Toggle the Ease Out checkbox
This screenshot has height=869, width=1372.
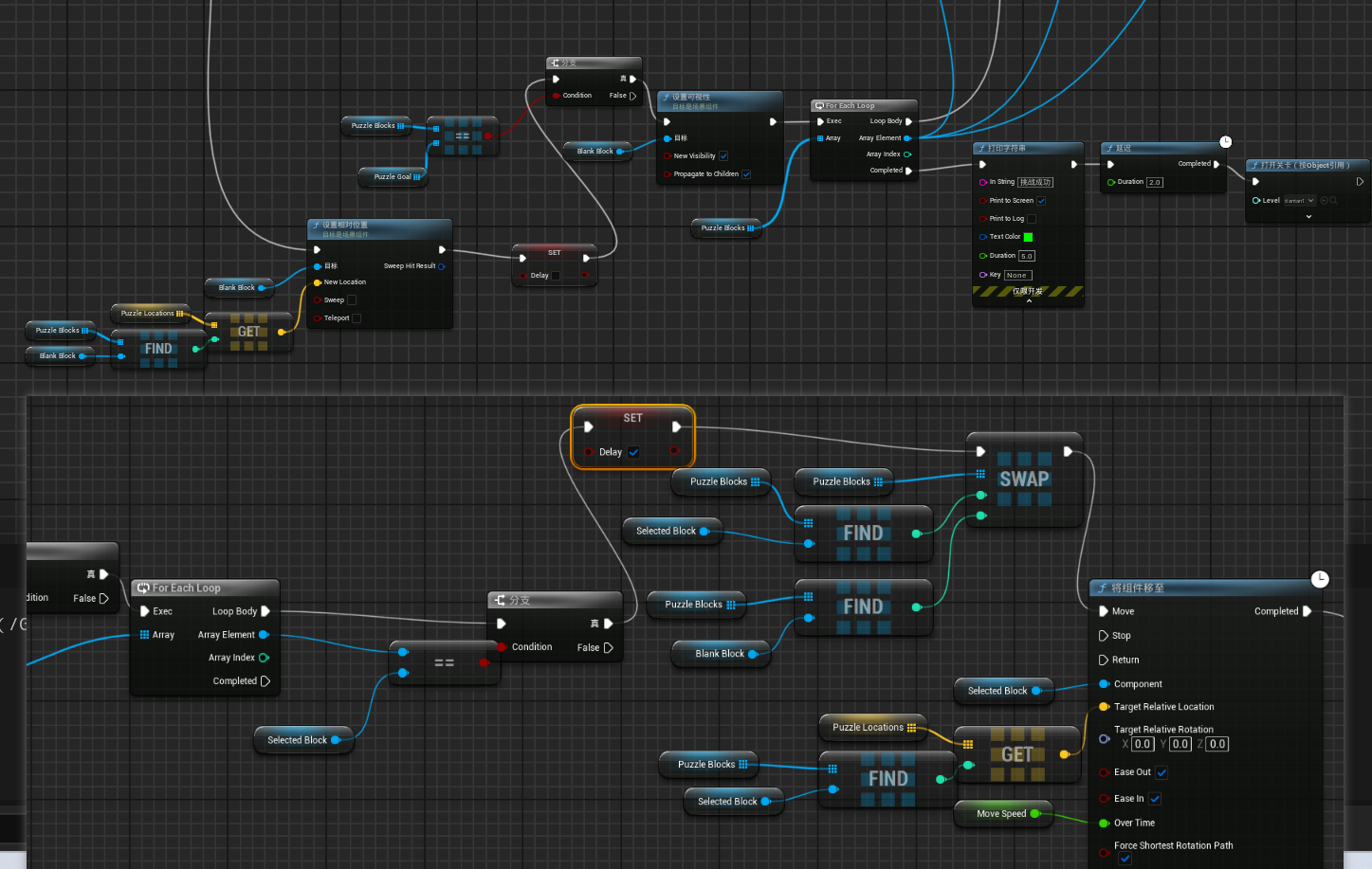point(1162,773)
